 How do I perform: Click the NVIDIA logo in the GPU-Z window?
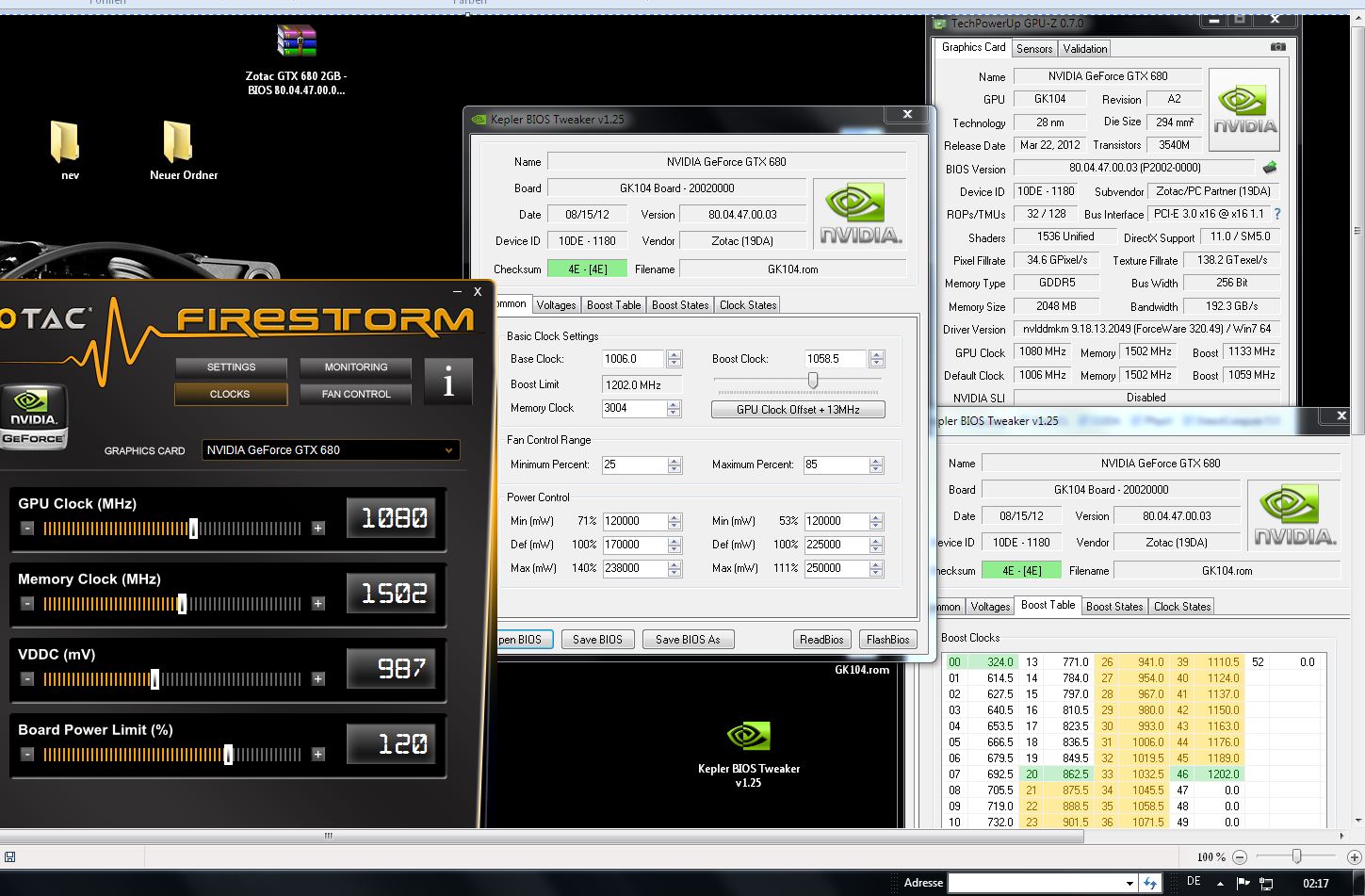[x=1244, y=110]
